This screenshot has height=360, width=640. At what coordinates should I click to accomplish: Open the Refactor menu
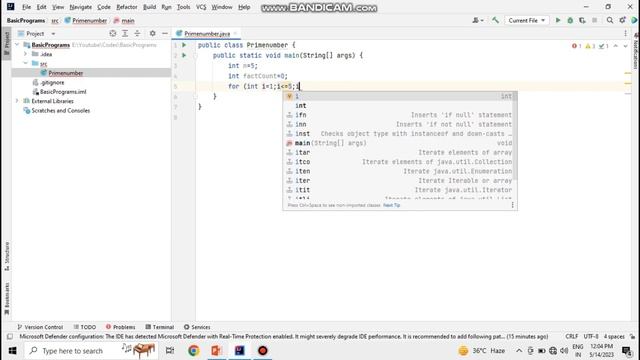tap(127, 7)
